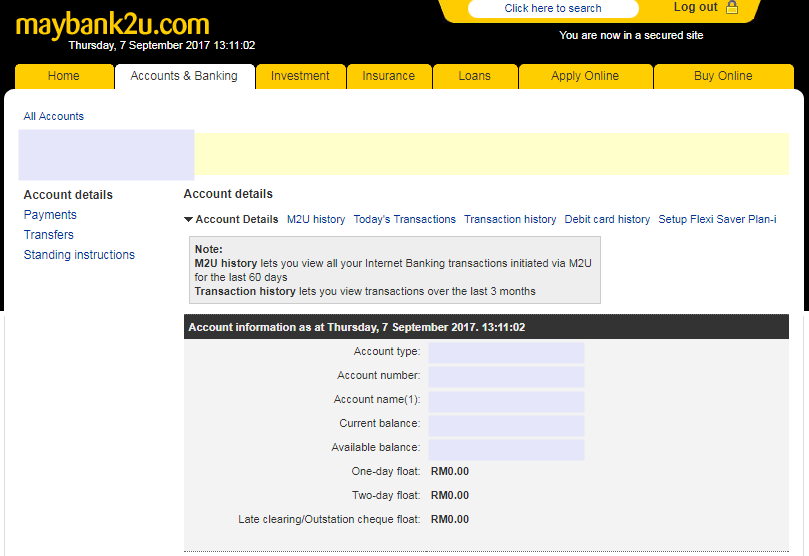
Task: Click 'You are now in a secured site' text
Action: [631, 36]
